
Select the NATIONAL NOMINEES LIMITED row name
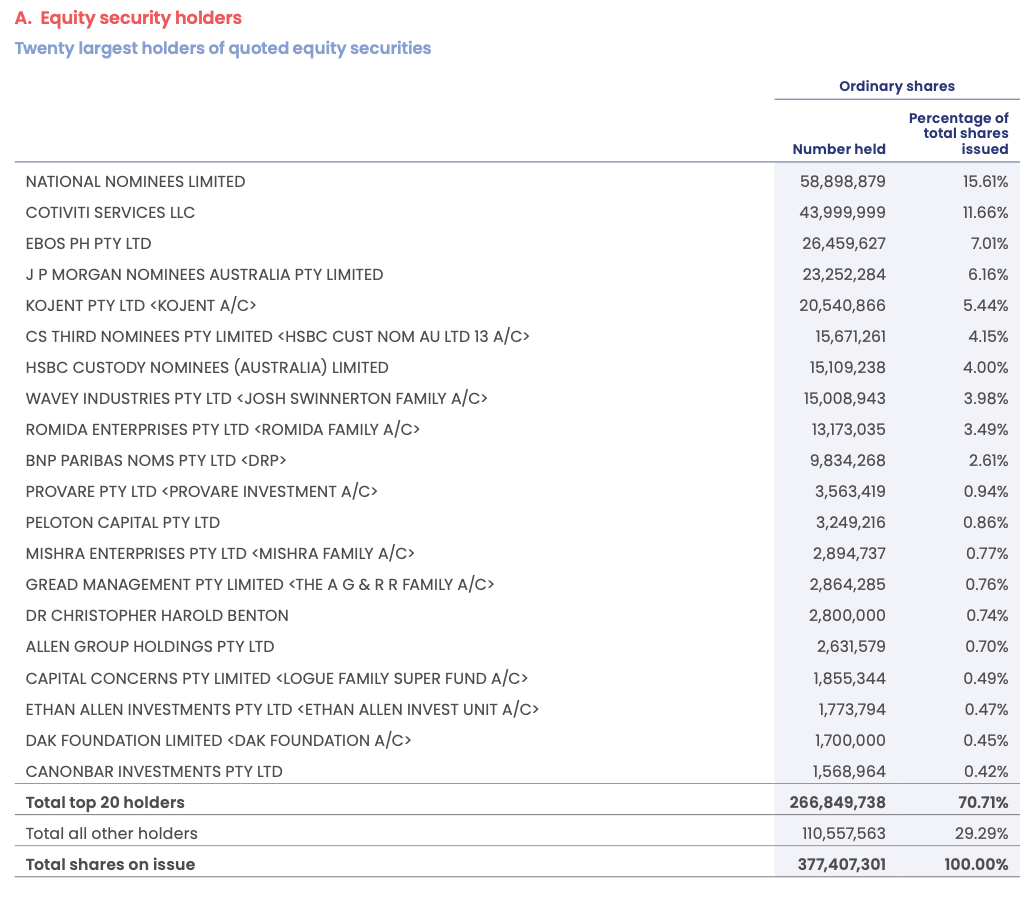135,182
